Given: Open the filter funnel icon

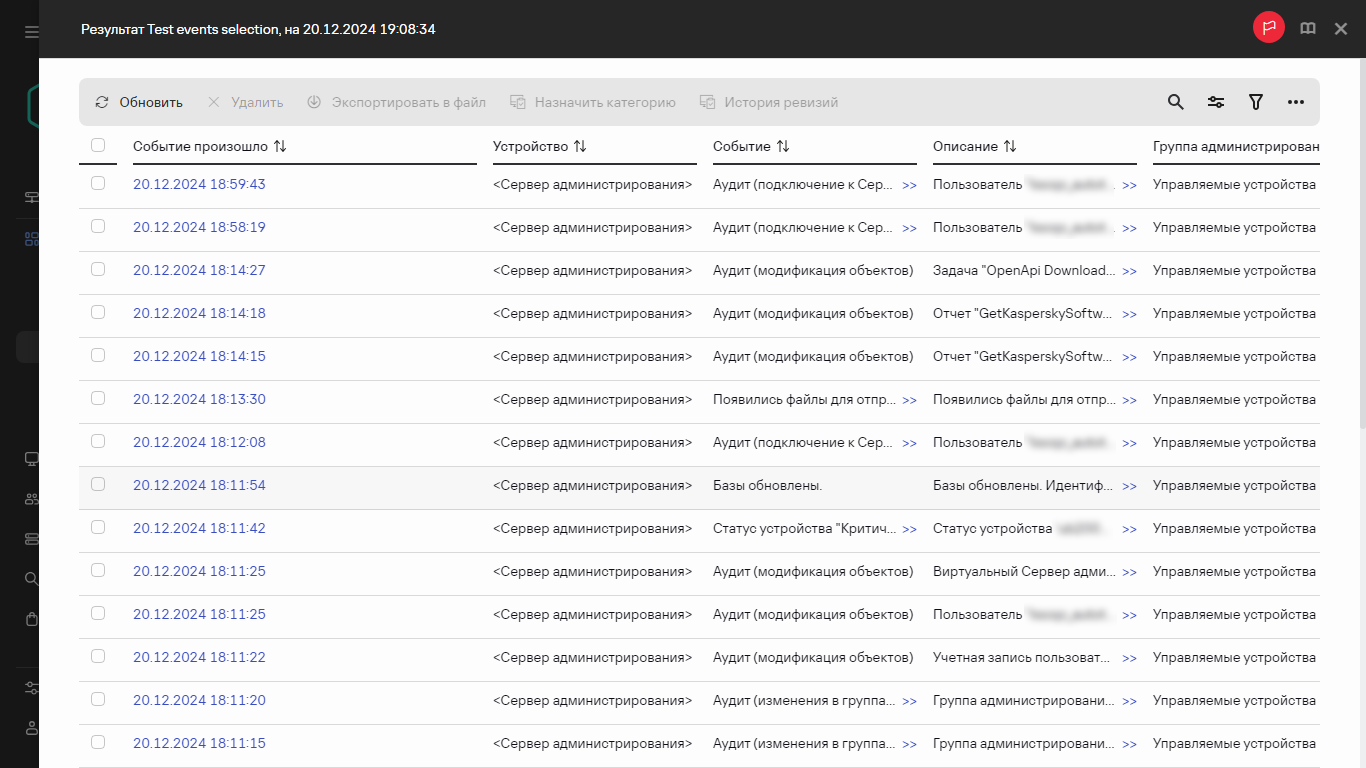Looking at the screenshot, I should click(1256, 102).
